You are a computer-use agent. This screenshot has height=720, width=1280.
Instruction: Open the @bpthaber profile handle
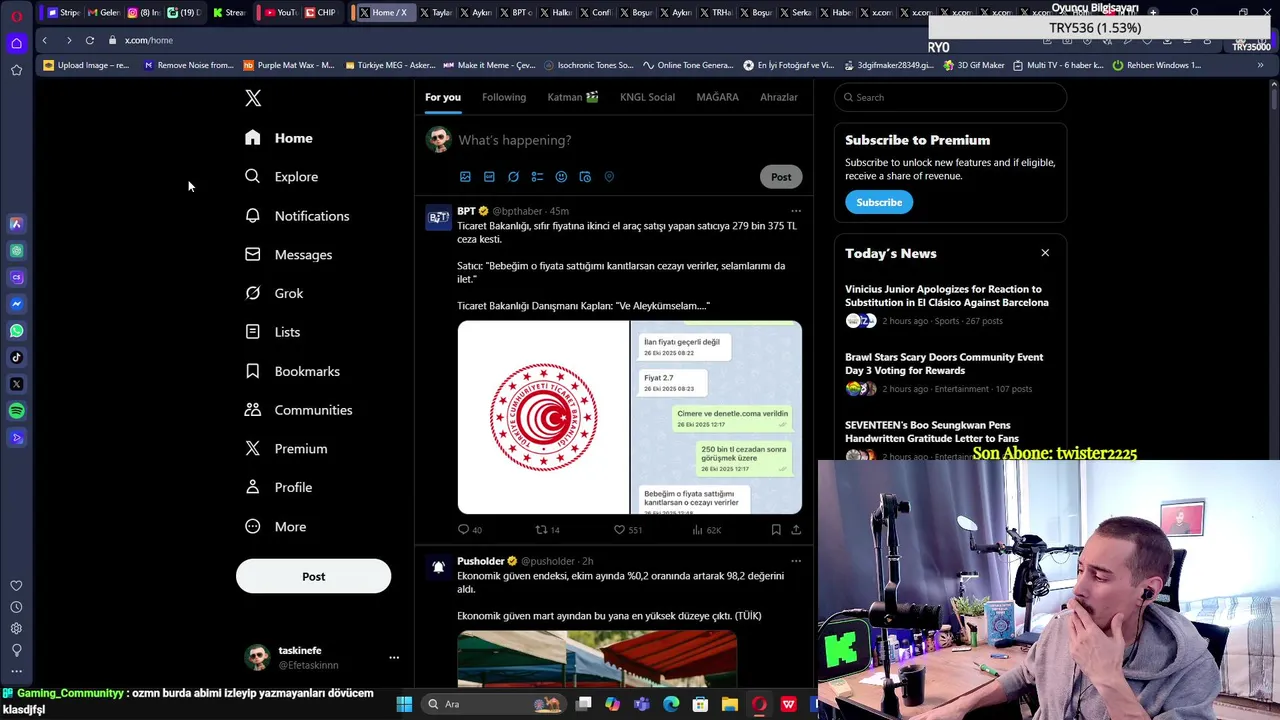tap(517, 211)
